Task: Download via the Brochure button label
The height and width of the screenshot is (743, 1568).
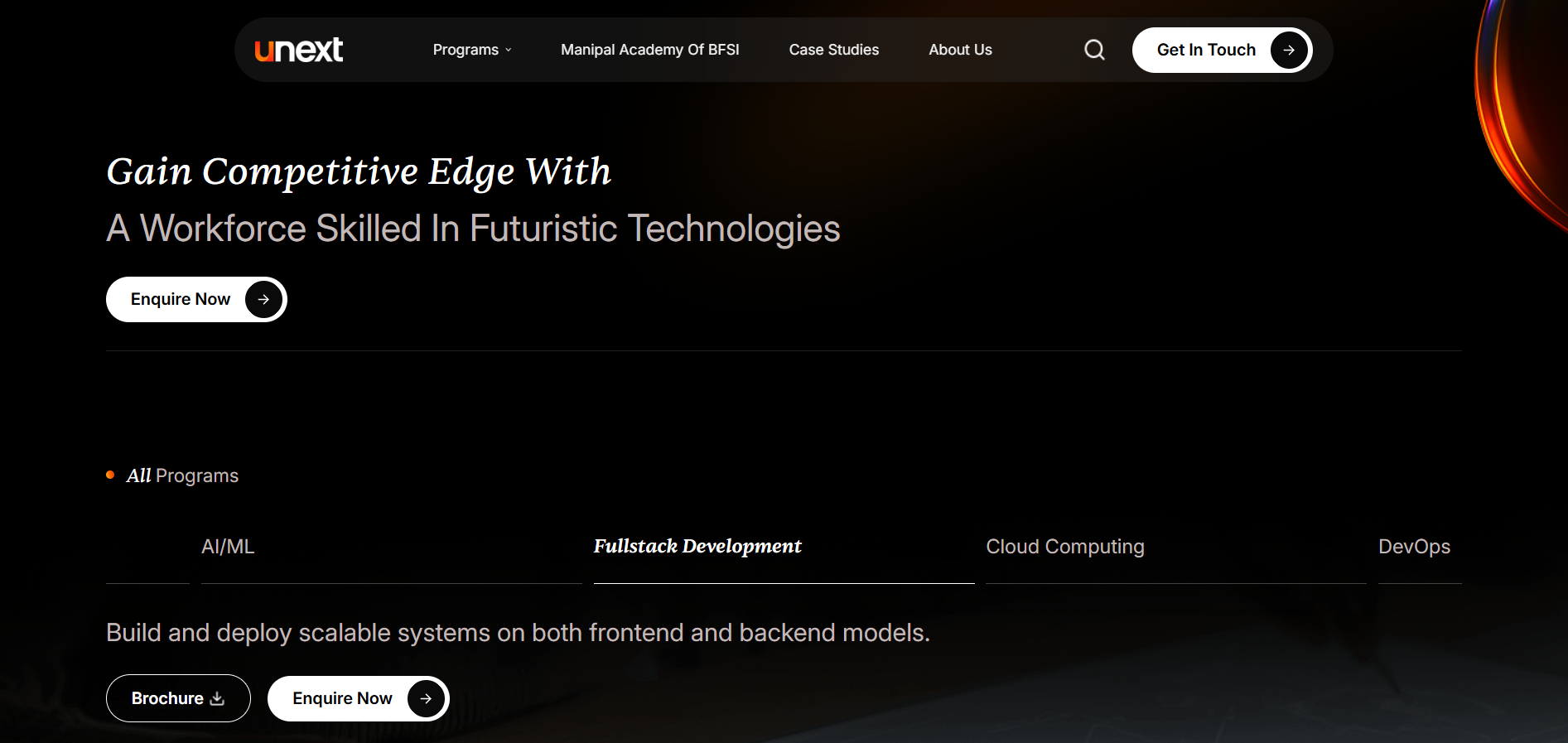Action: [x=167, y=698]
